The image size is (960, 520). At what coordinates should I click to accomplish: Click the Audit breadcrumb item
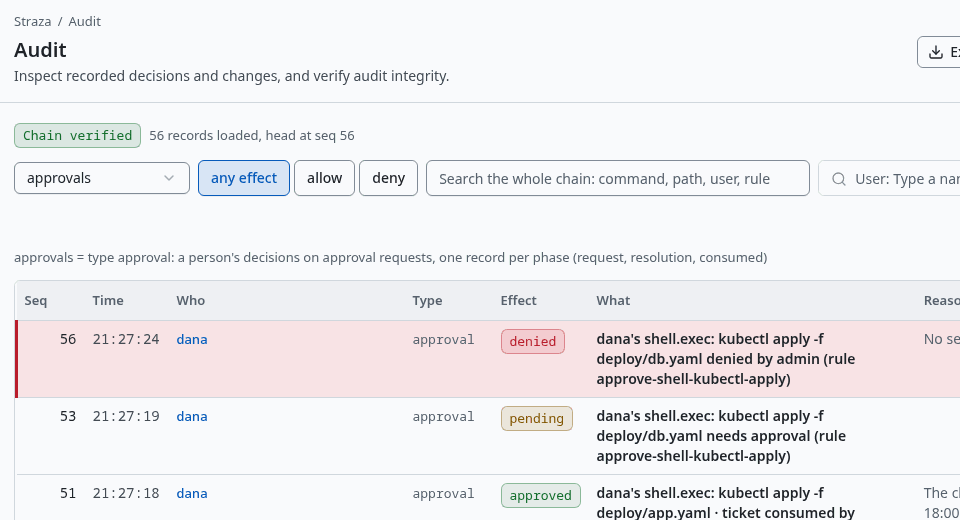click(84, 21)
